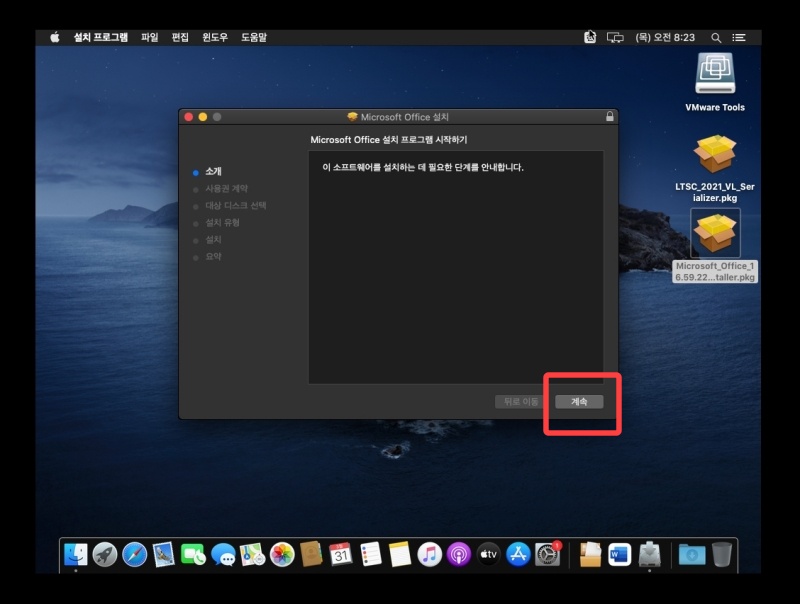Open System Preferences with badge in Dock

547,554
